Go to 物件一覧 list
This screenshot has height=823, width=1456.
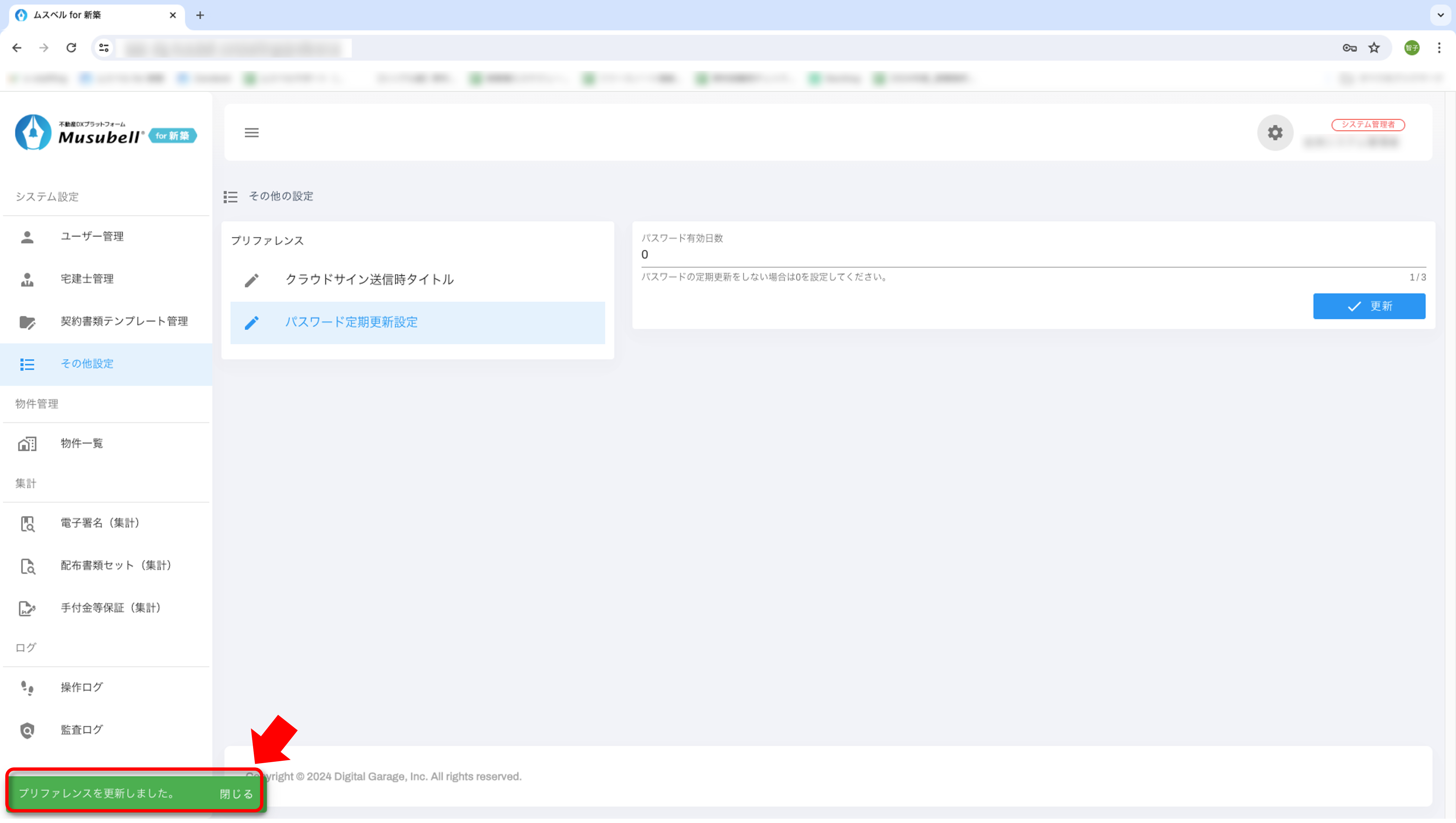pos(81,443)
